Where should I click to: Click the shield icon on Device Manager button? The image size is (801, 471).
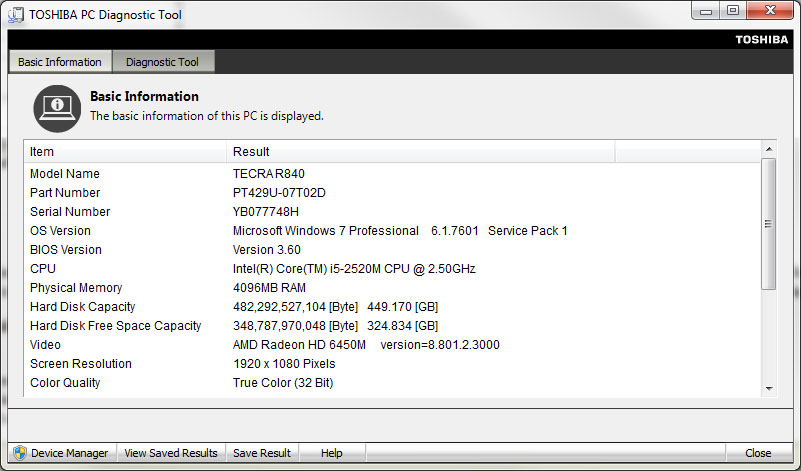[x=20, y=453]
